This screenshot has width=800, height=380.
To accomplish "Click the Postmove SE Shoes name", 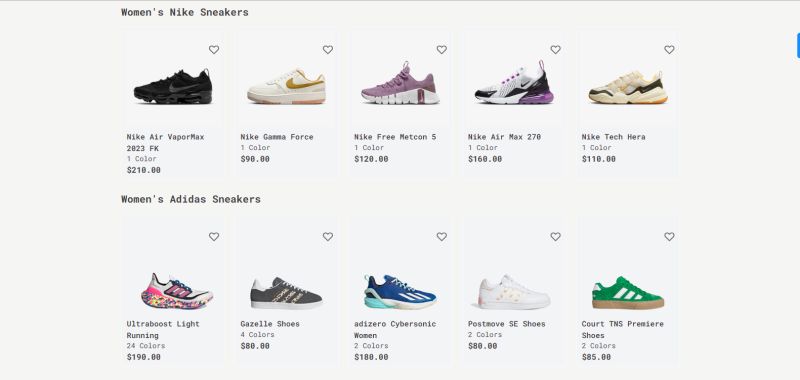I will 507,324.
